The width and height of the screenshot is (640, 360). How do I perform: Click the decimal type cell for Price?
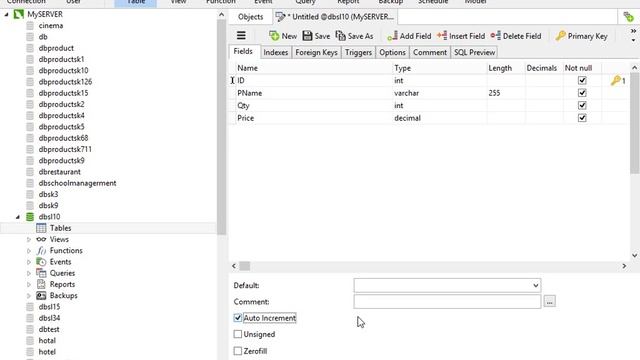[x=440, y=118]
